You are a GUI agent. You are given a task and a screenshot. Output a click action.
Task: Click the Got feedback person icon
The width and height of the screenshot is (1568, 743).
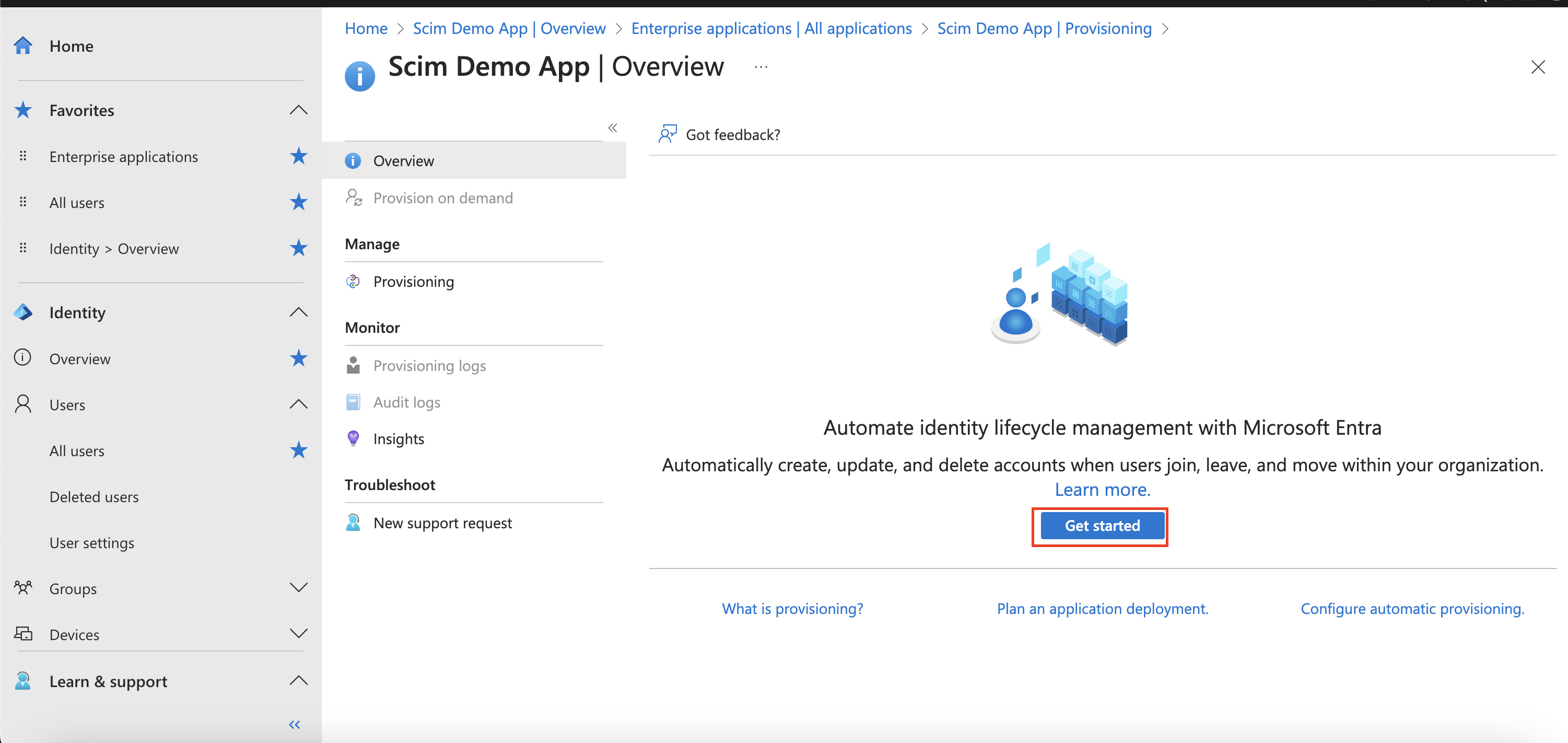(x=667, y=134)
